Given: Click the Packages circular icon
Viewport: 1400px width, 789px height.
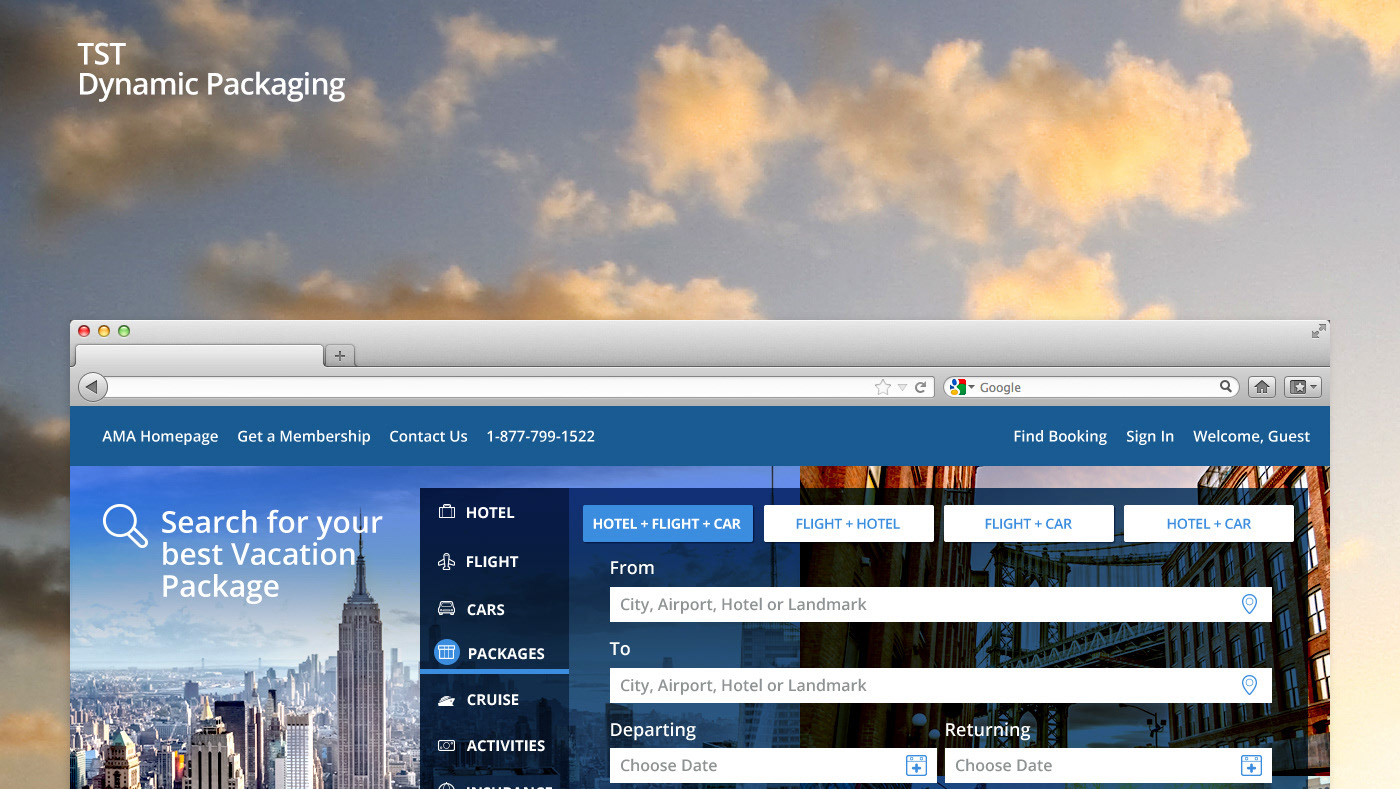Looking at the screenshot, I should pyautogui.click(x=446, y=652).
